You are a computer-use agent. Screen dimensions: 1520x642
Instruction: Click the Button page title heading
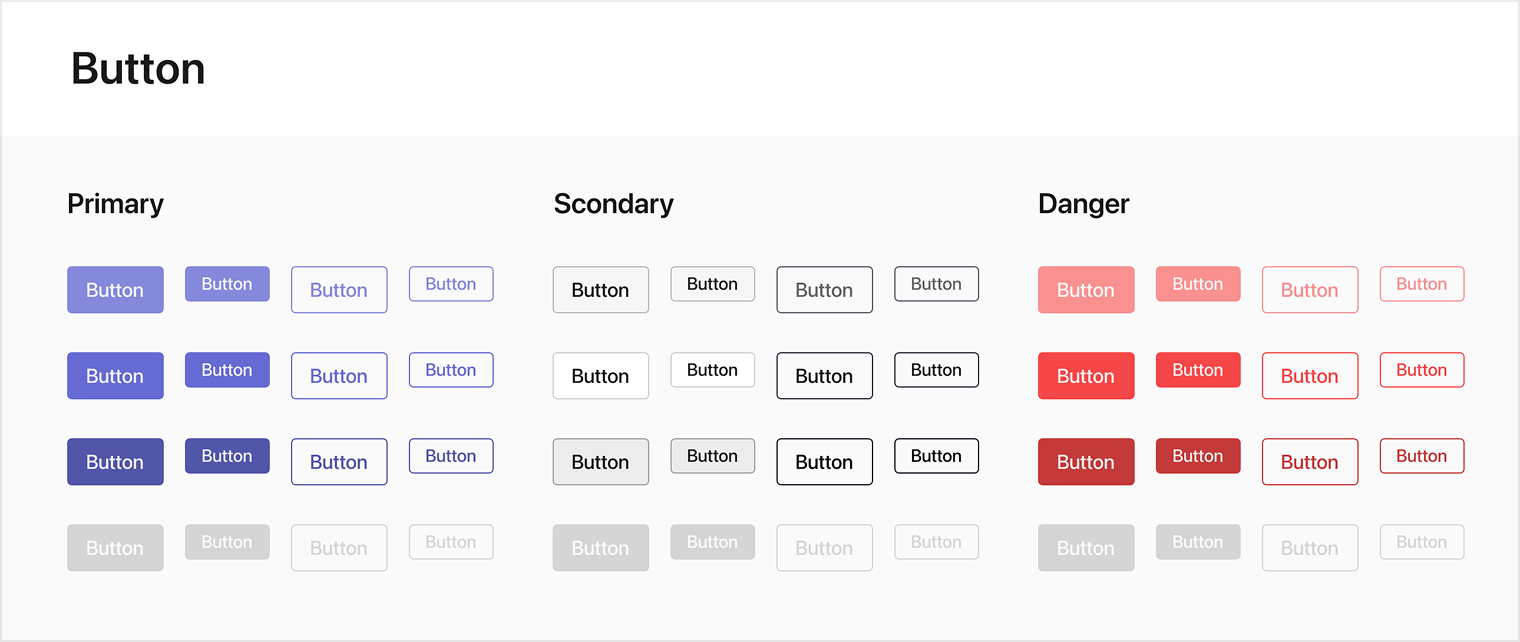pos(137,68)
